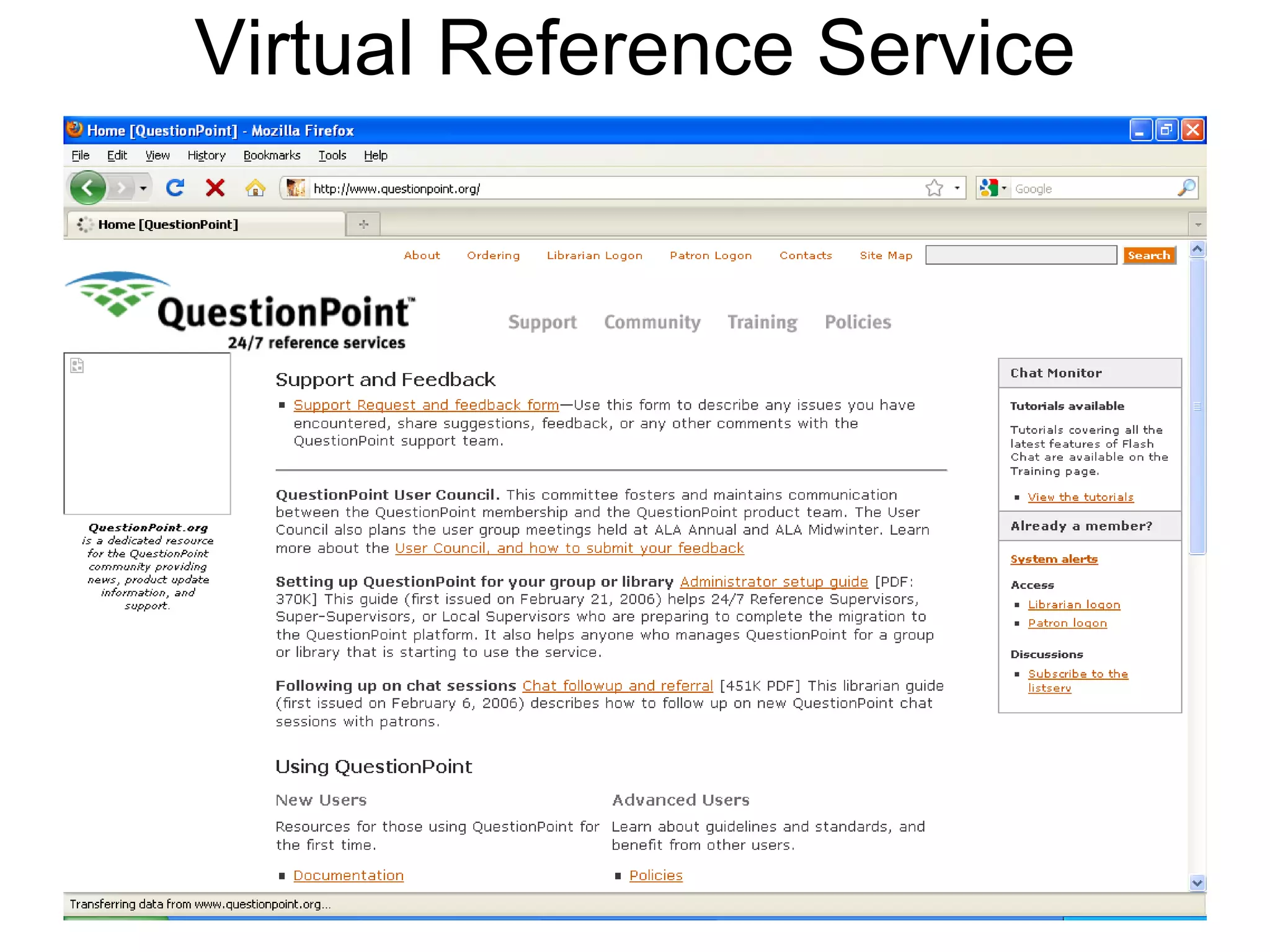1270x952 pixels.
Task: Click the Ordering link
Action: pyautogui.click(x=494, y=255)
